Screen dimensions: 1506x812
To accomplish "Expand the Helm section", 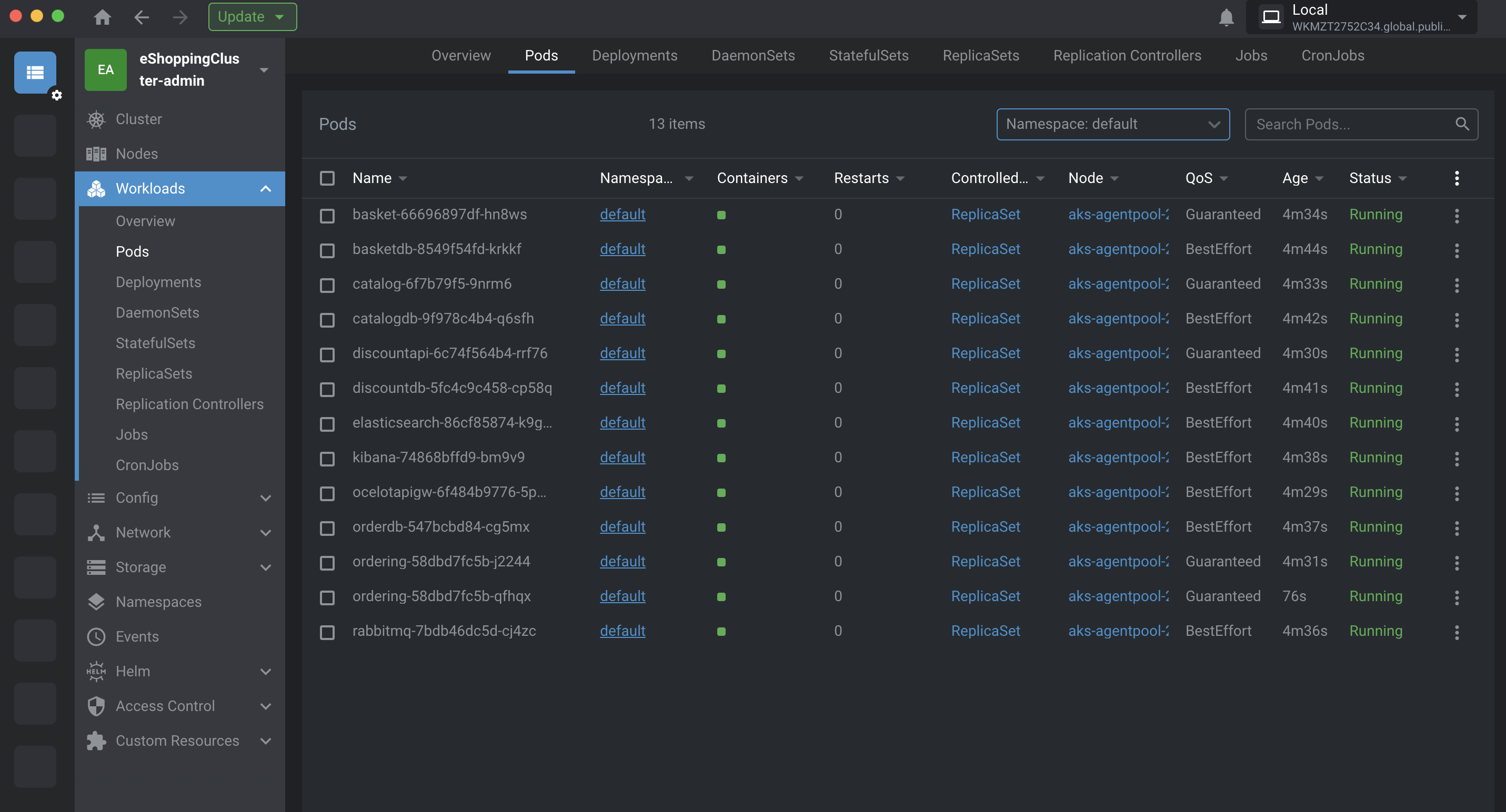I will point(265,671).
